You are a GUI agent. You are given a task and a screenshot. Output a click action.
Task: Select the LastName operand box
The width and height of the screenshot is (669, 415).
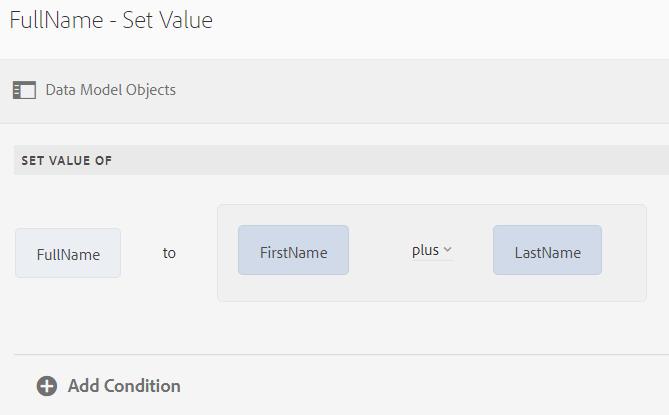pyautogui.click(x=547, y=251)
